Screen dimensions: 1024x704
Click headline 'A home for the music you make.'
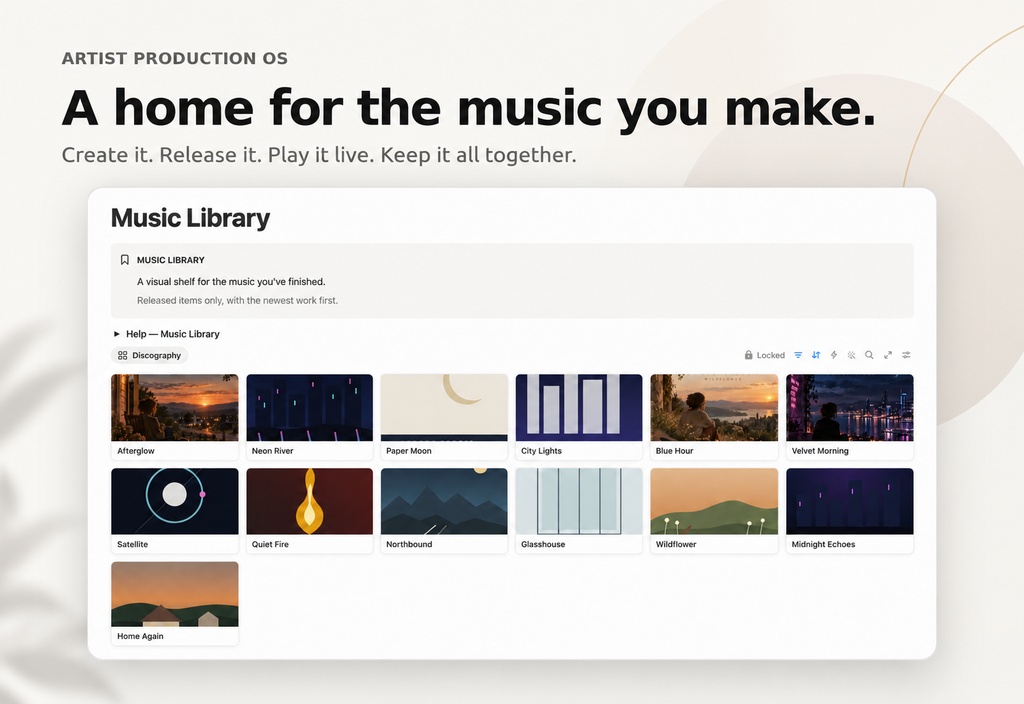(468, 108)
